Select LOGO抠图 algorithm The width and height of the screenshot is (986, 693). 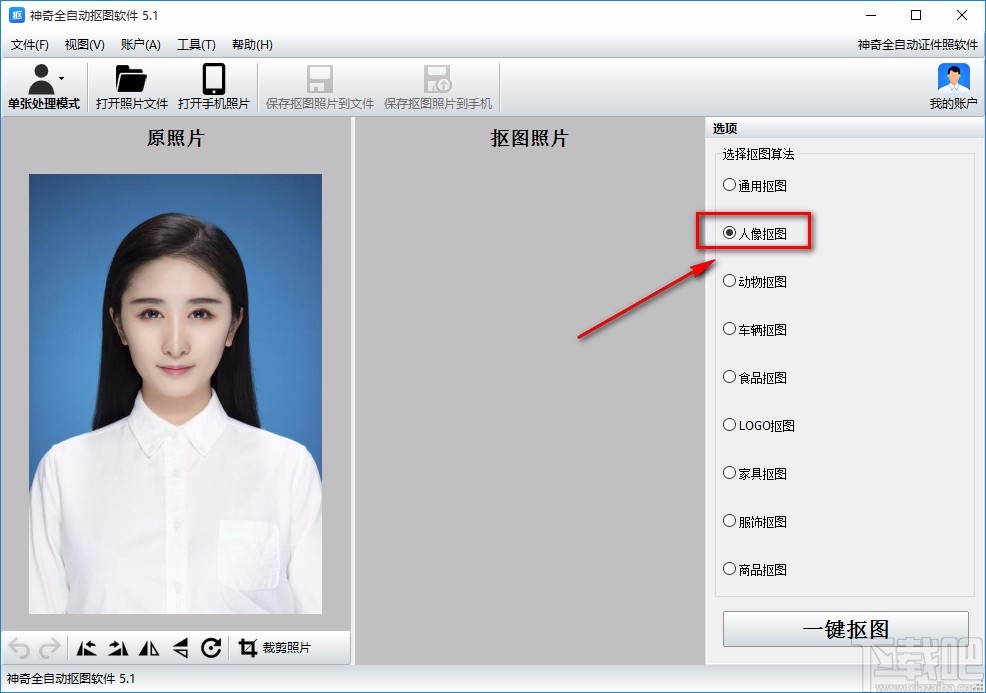click(x=758, y=426)
